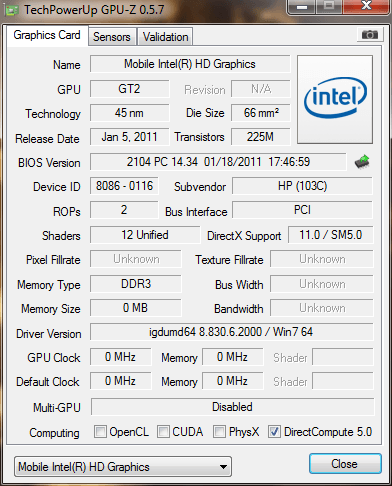The image size is (392, 486).
Task: Click the Memory Type field showing DDR3
Action: tap(136, 284)
